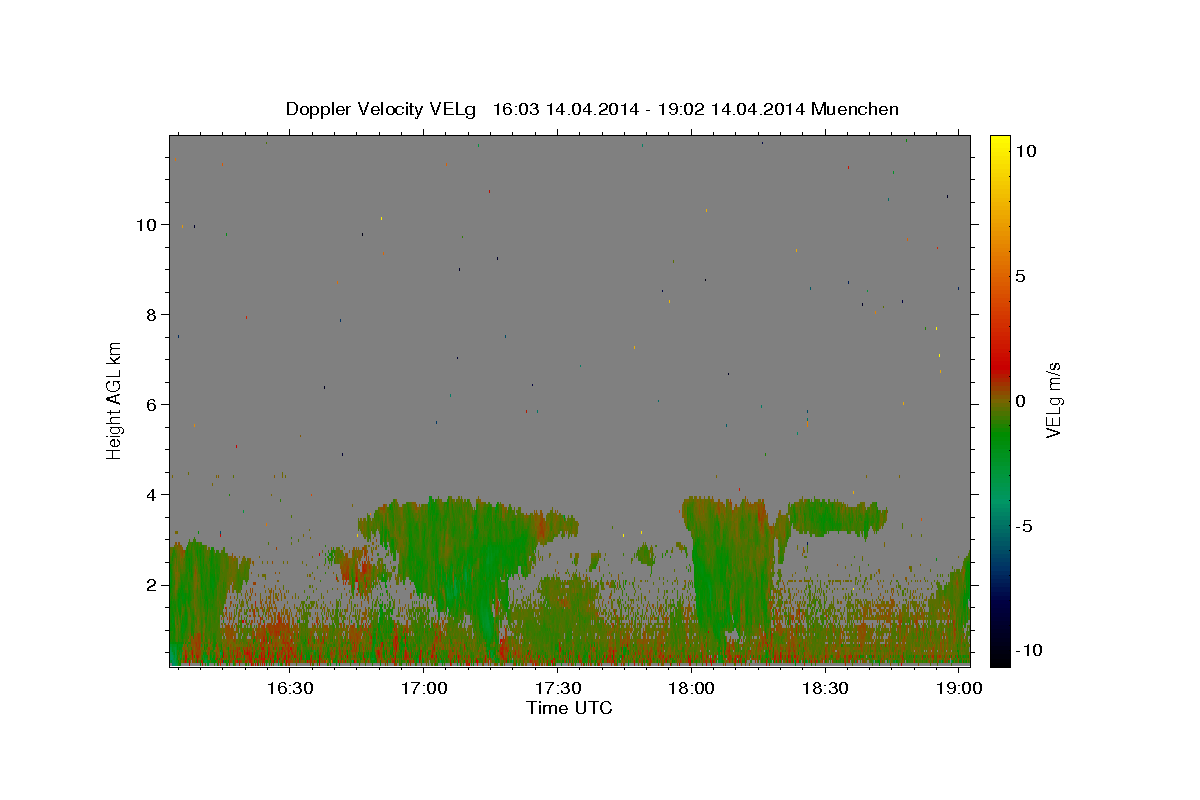Pick the yellow top of the colorbar

tap(999, 145)
